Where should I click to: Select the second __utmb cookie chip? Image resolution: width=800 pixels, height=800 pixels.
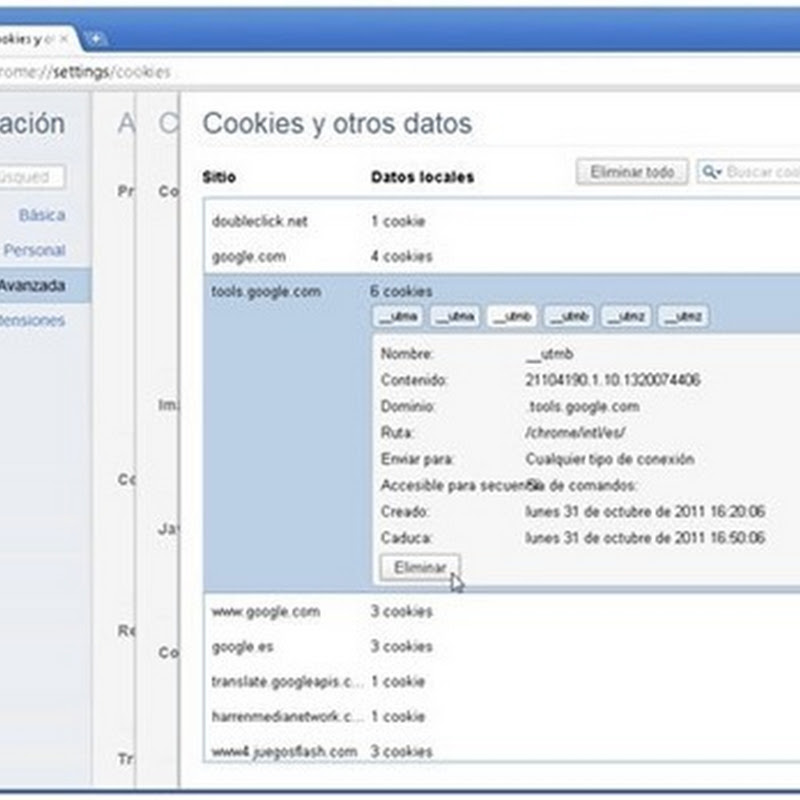(x=569, y=317)
